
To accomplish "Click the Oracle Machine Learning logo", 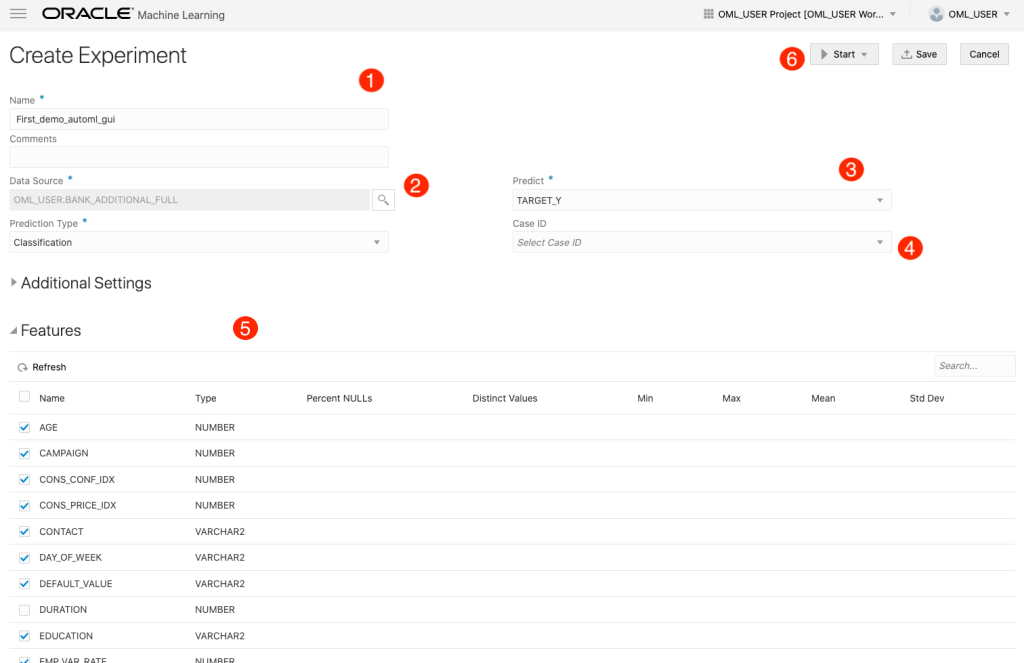I will pyautogui.click(x=133, y=14).
